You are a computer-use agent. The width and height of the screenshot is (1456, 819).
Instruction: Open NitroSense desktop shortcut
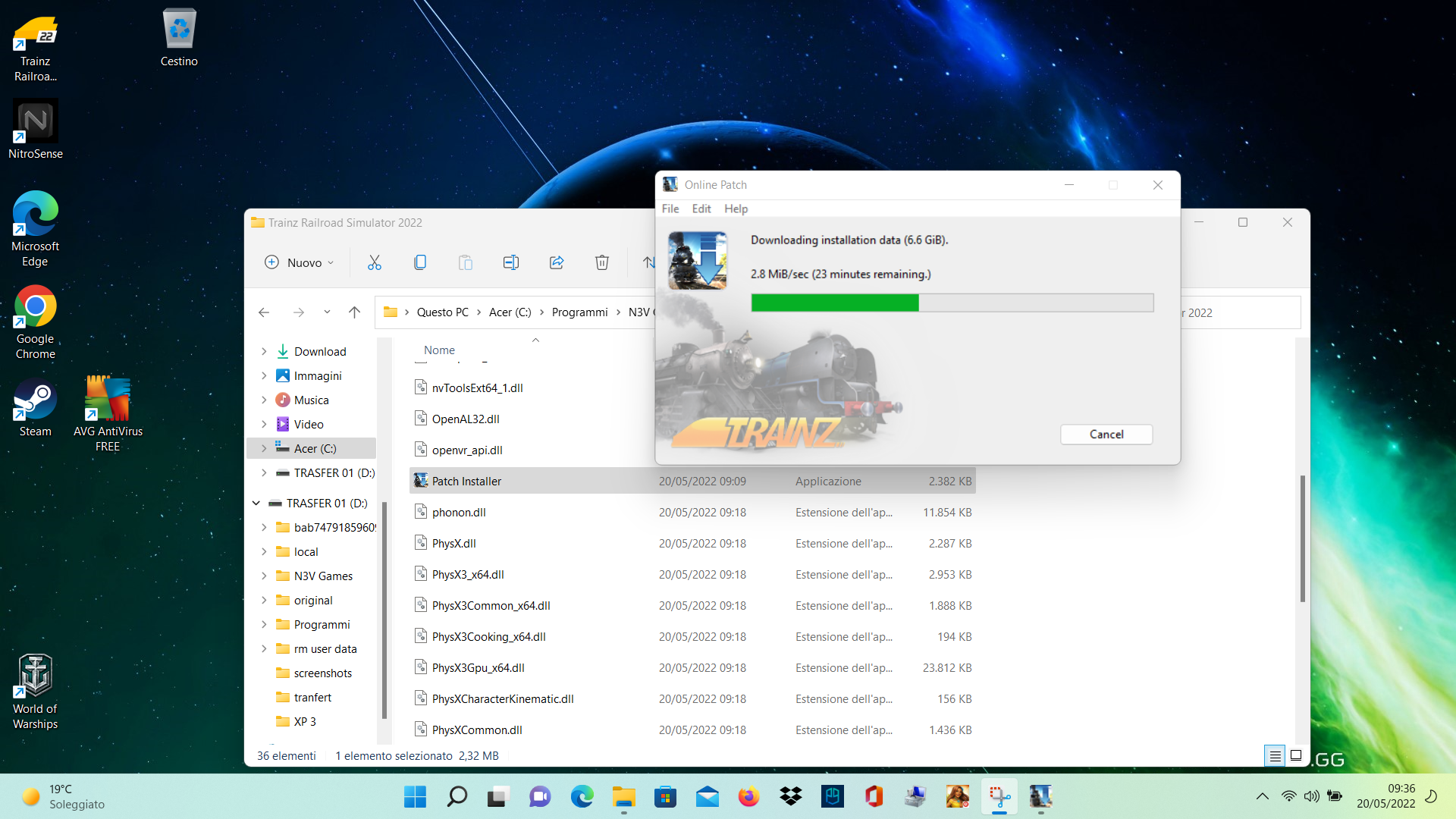point(36,129)
